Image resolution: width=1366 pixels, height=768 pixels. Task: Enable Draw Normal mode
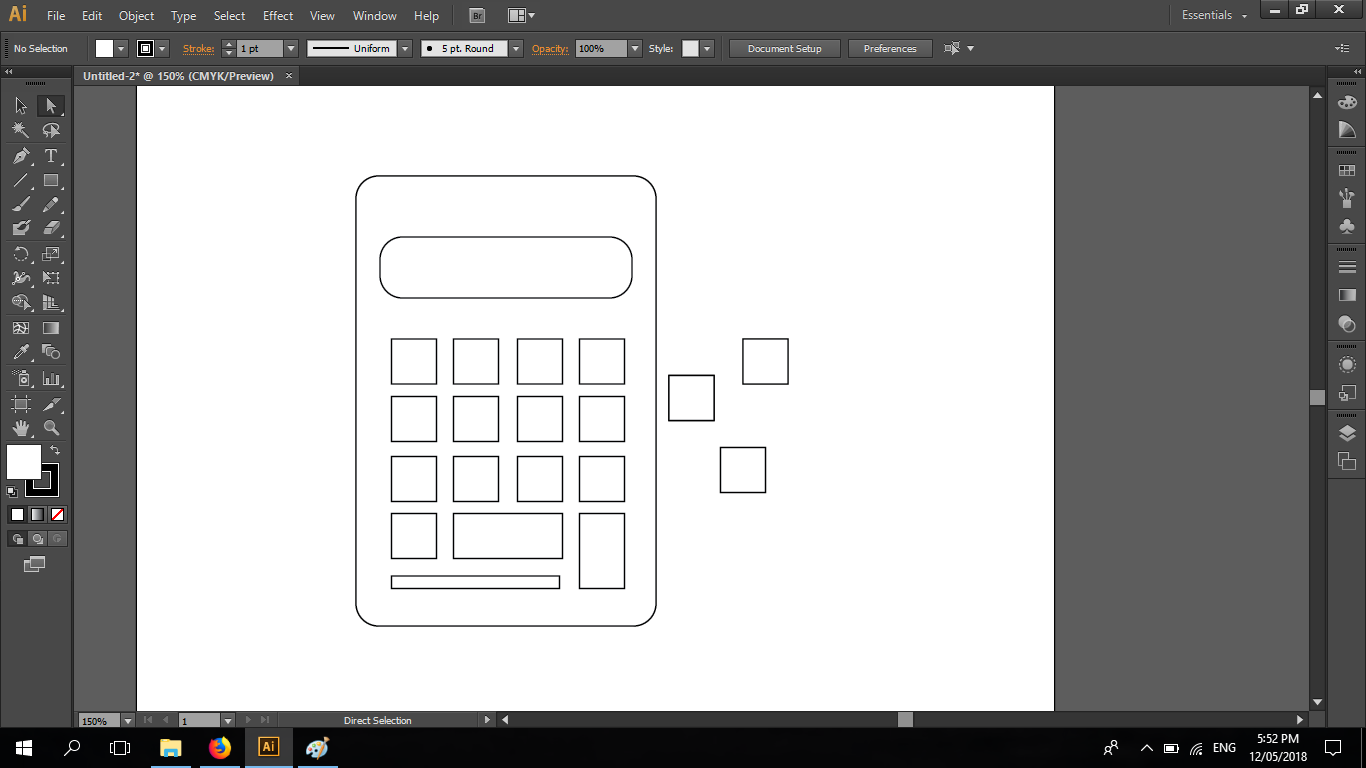17,539
